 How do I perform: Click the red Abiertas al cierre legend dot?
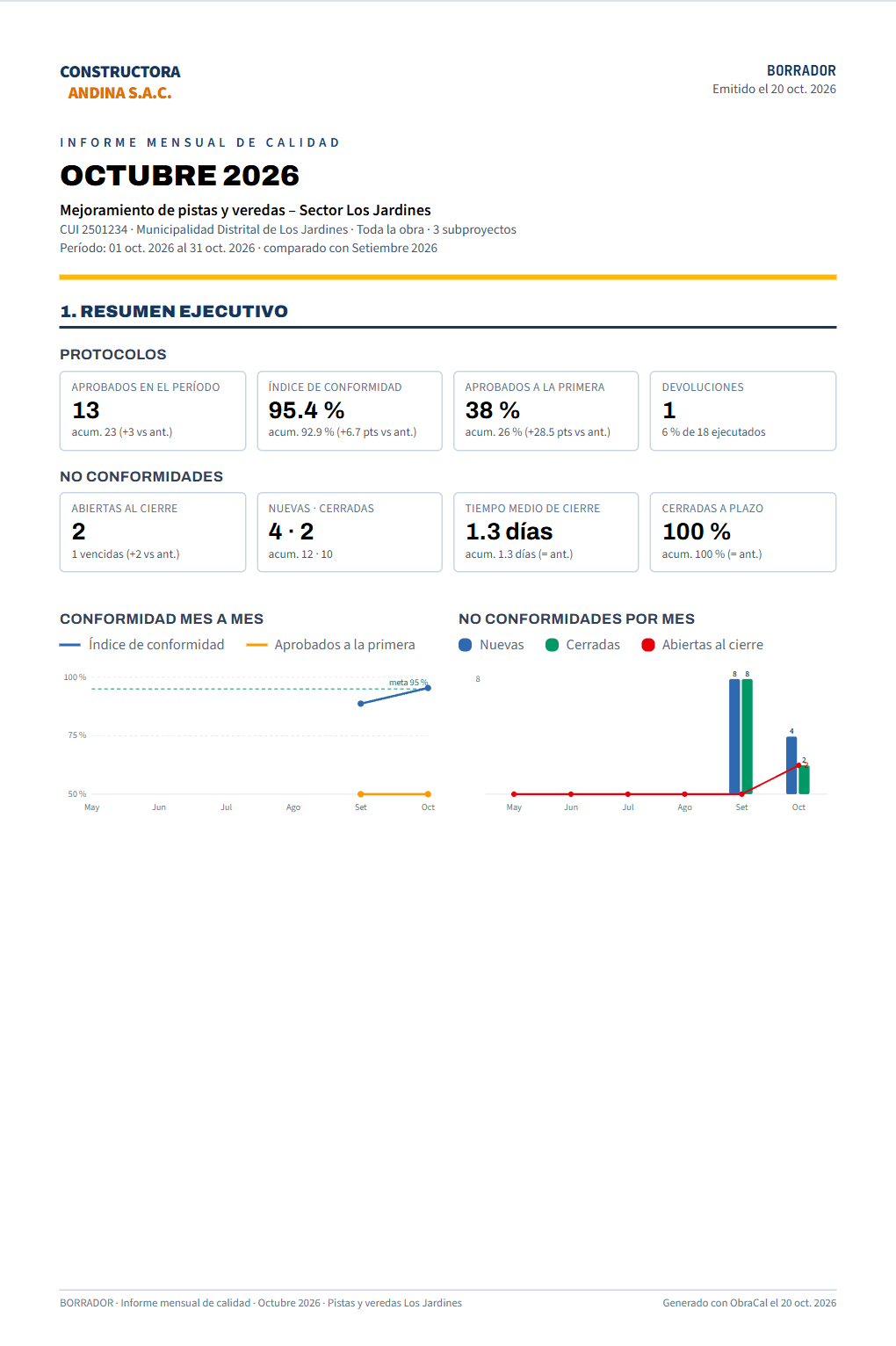pyautogui.click(x=648, y=645)
